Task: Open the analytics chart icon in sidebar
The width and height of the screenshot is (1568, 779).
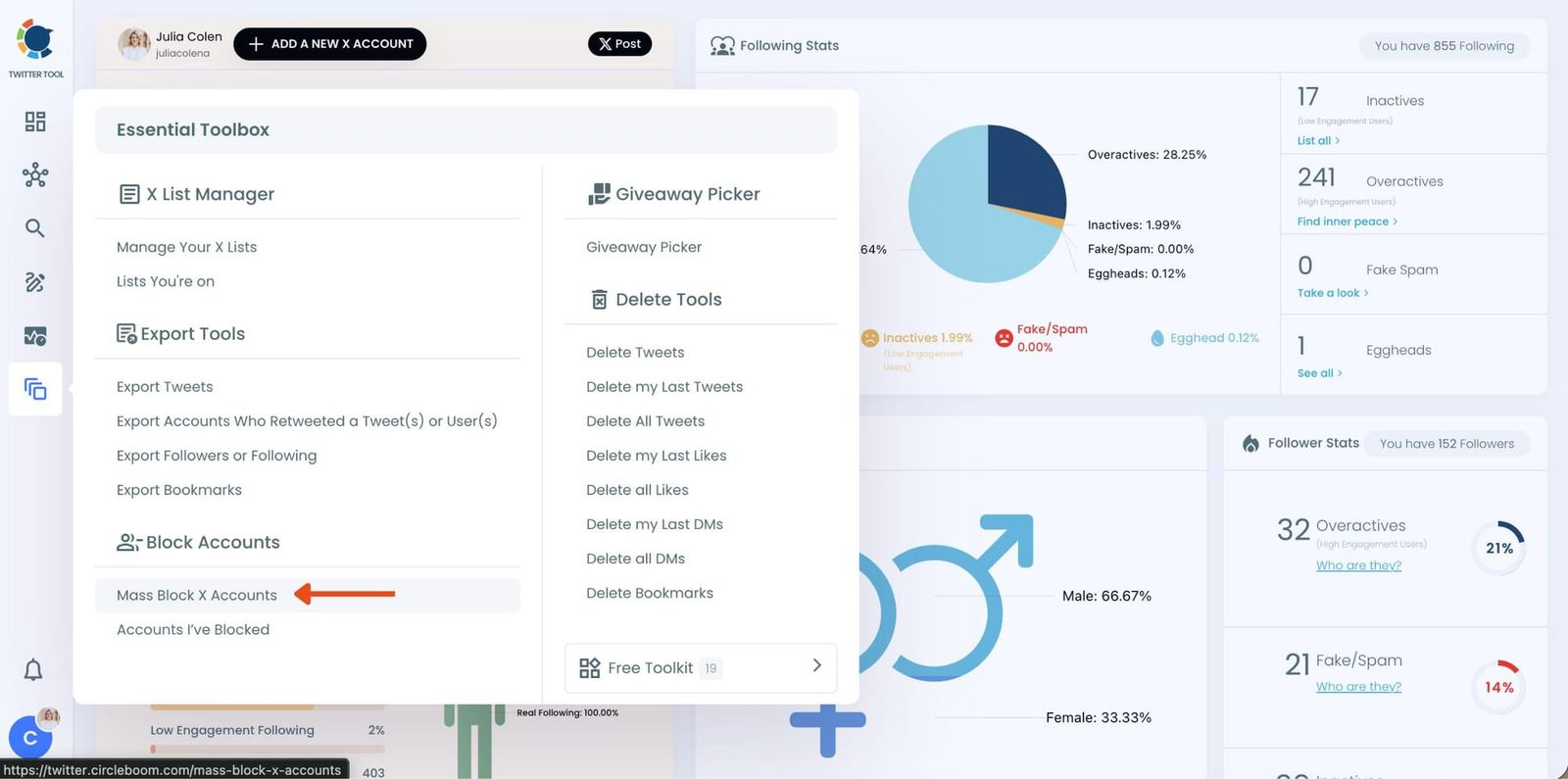Action: click(x=35, y=336)
